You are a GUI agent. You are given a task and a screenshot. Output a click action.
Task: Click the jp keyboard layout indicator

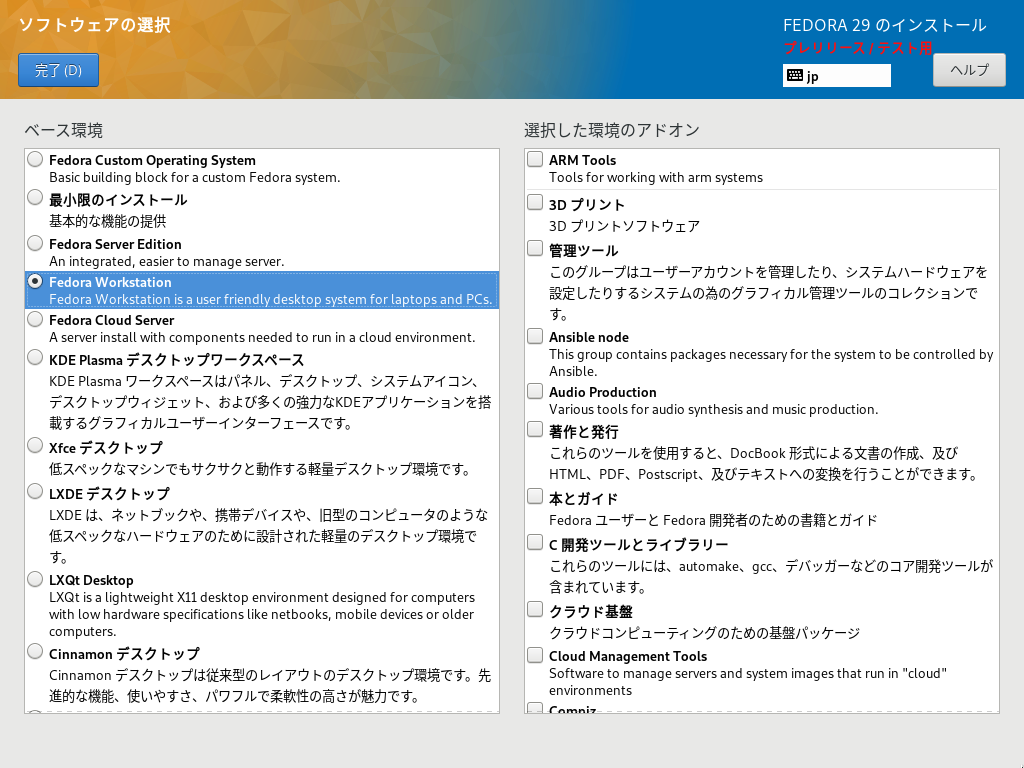click(x=837, y=76)
